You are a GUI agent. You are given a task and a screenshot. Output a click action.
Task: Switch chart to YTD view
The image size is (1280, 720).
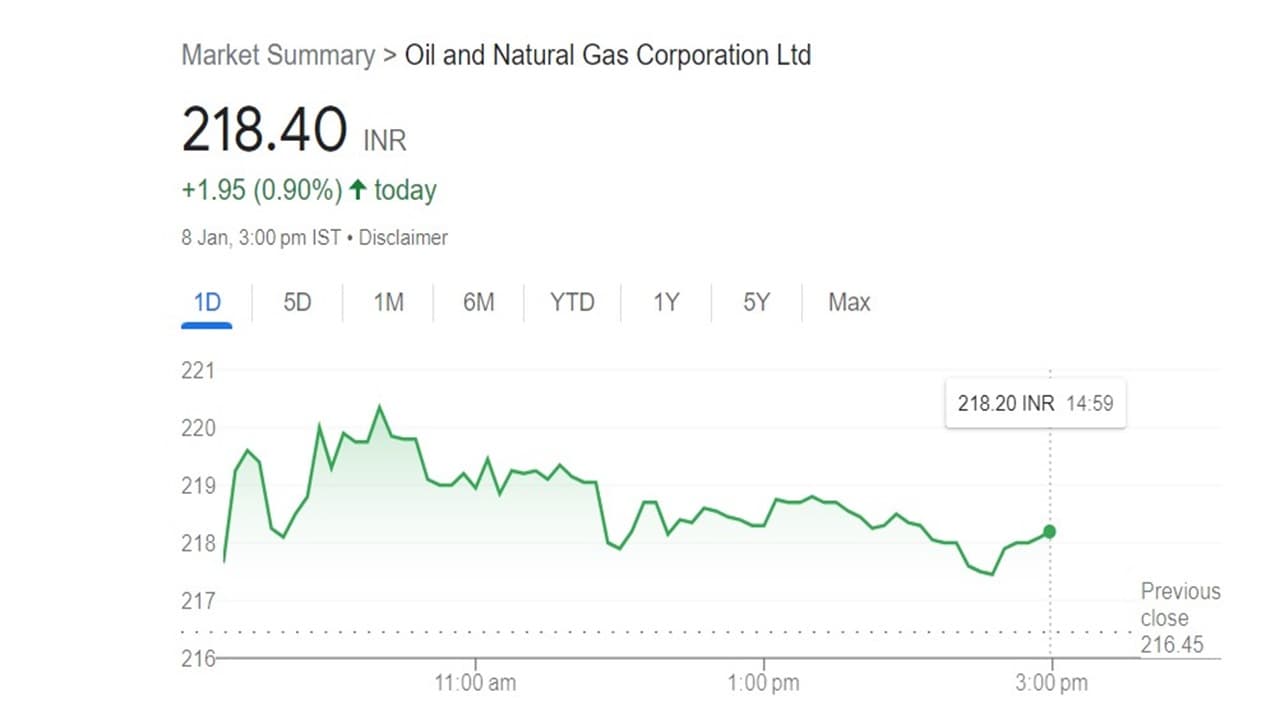(x=572, y=302)
